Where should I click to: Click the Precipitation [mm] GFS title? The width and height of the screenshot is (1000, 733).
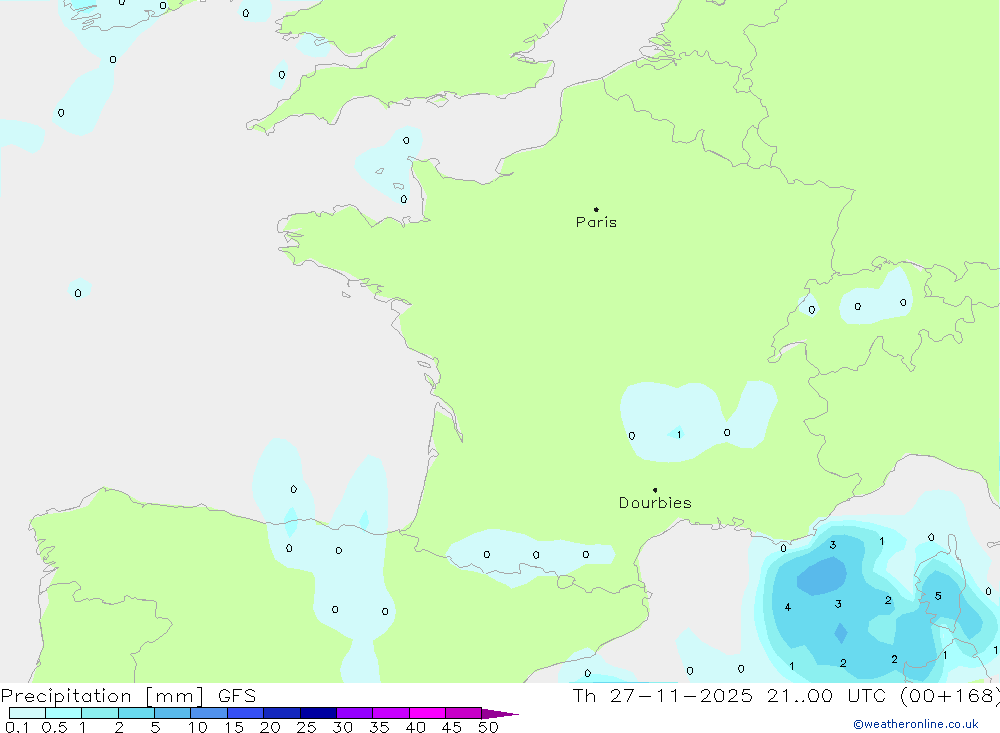(128, 695)
